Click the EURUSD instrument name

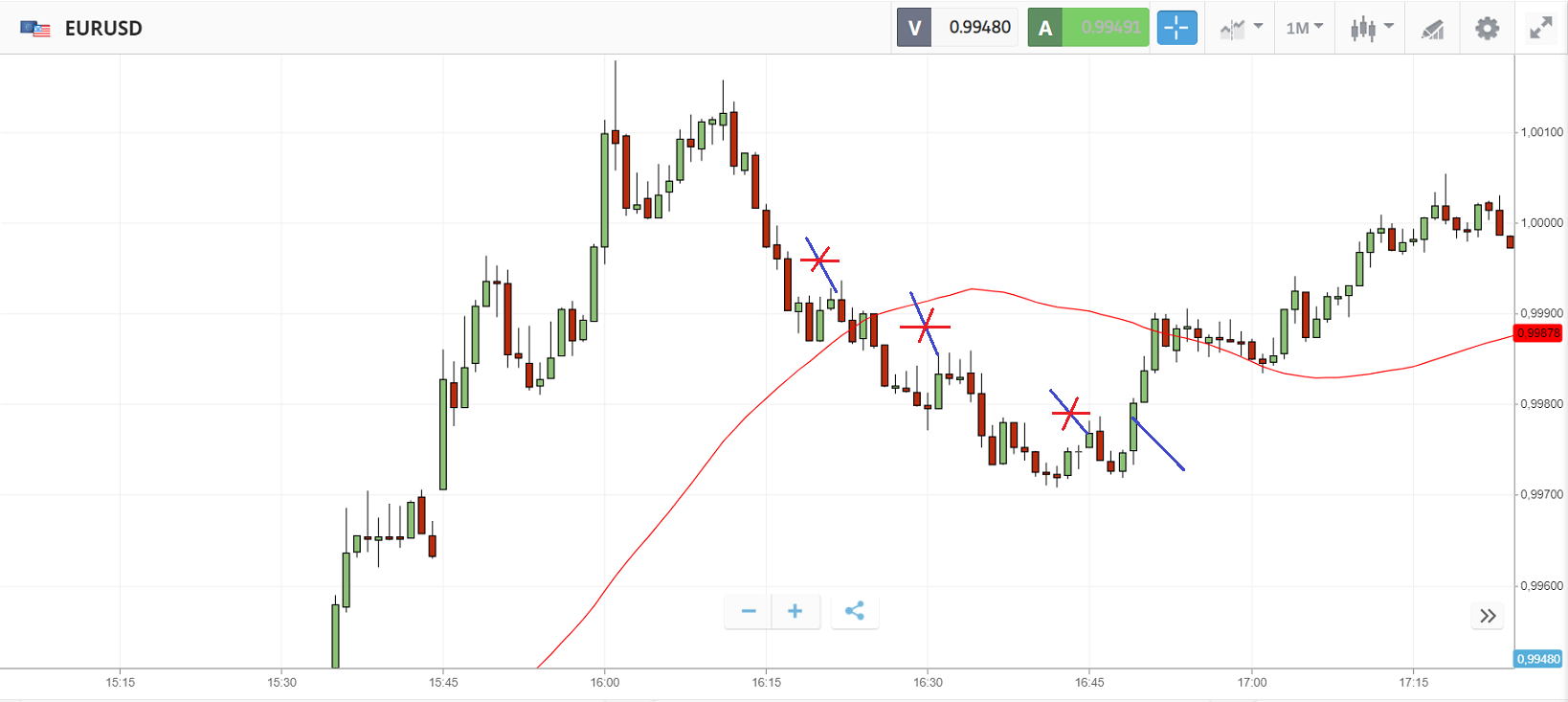(x=103, y=29)
